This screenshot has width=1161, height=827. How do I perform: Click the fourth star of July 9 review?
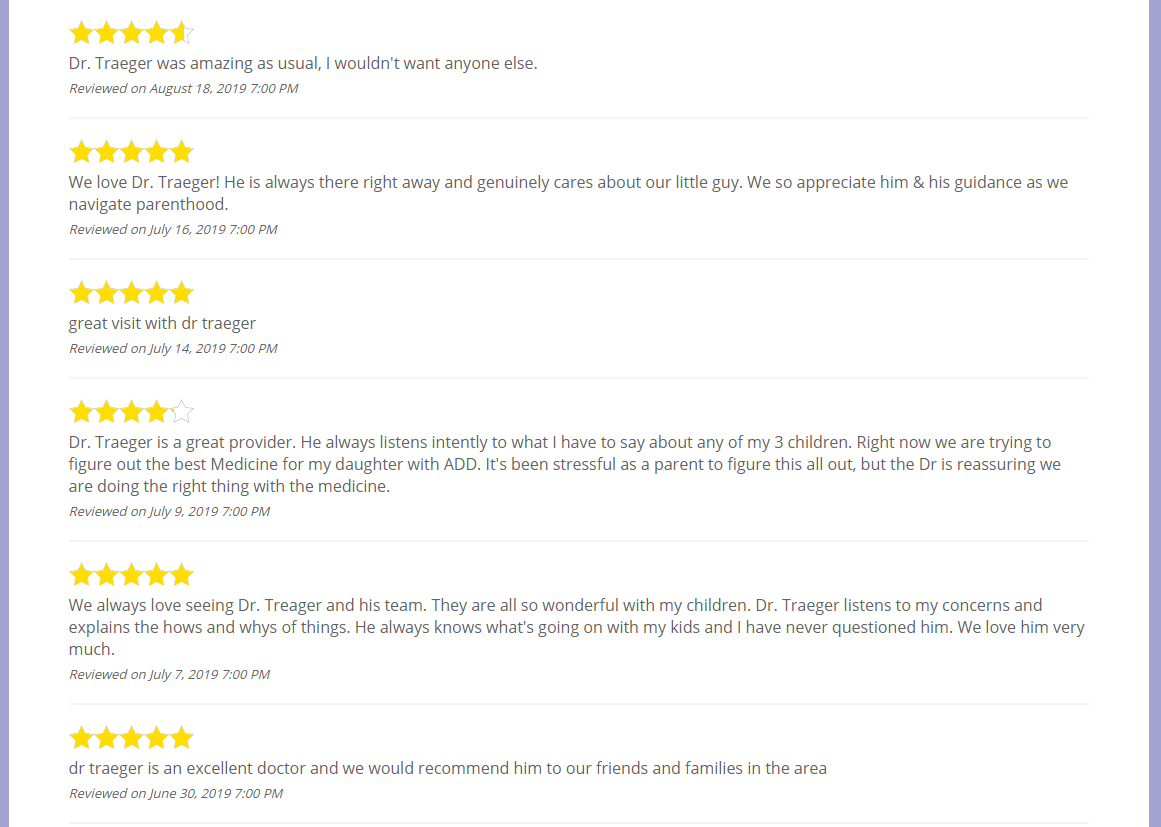(x=156, y=411)
